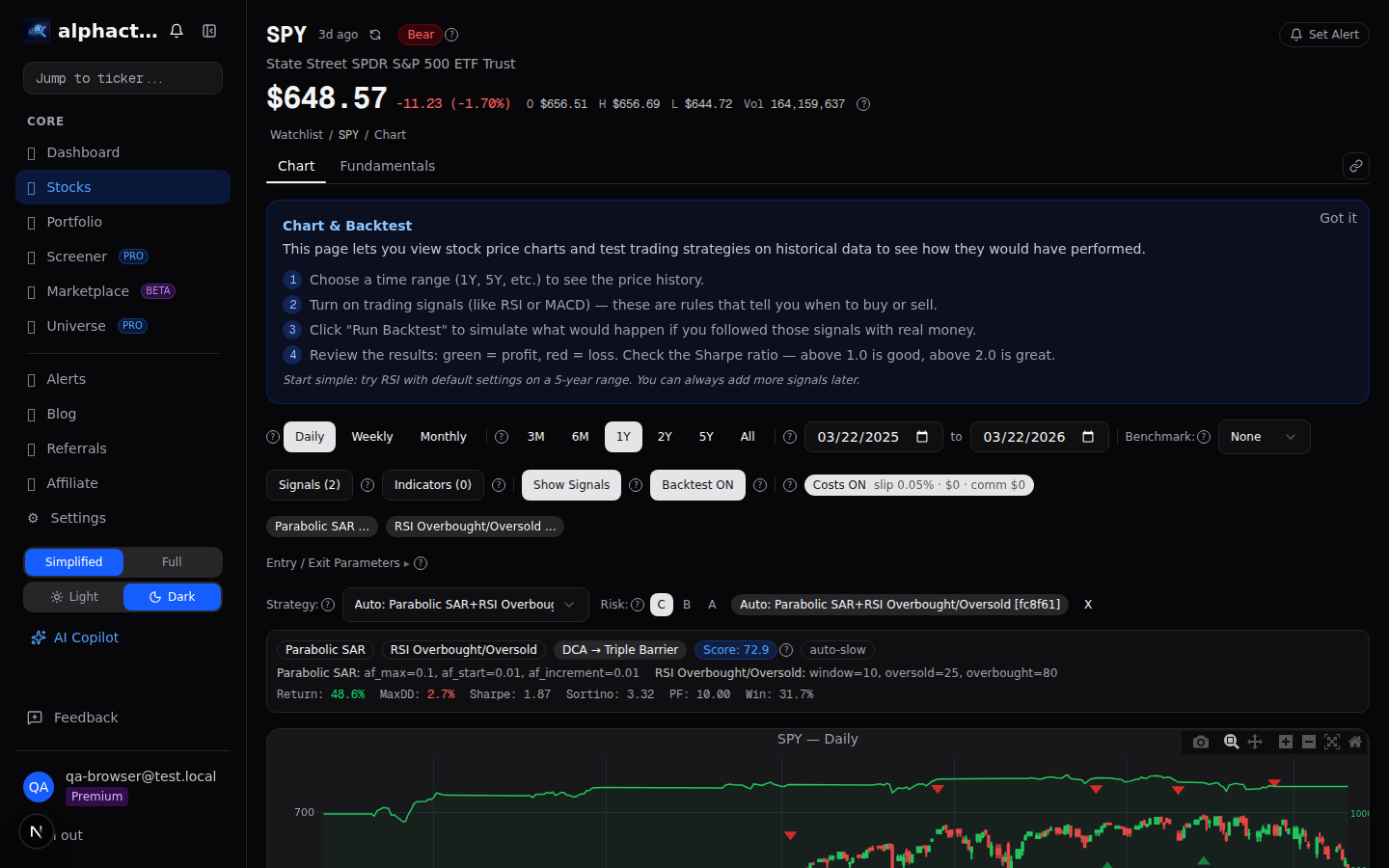Reset chart axes with the home icon
Image resolution: width=1389 pixels, height=868 pixels.
pyautogui.click(x=1355, y=742)
